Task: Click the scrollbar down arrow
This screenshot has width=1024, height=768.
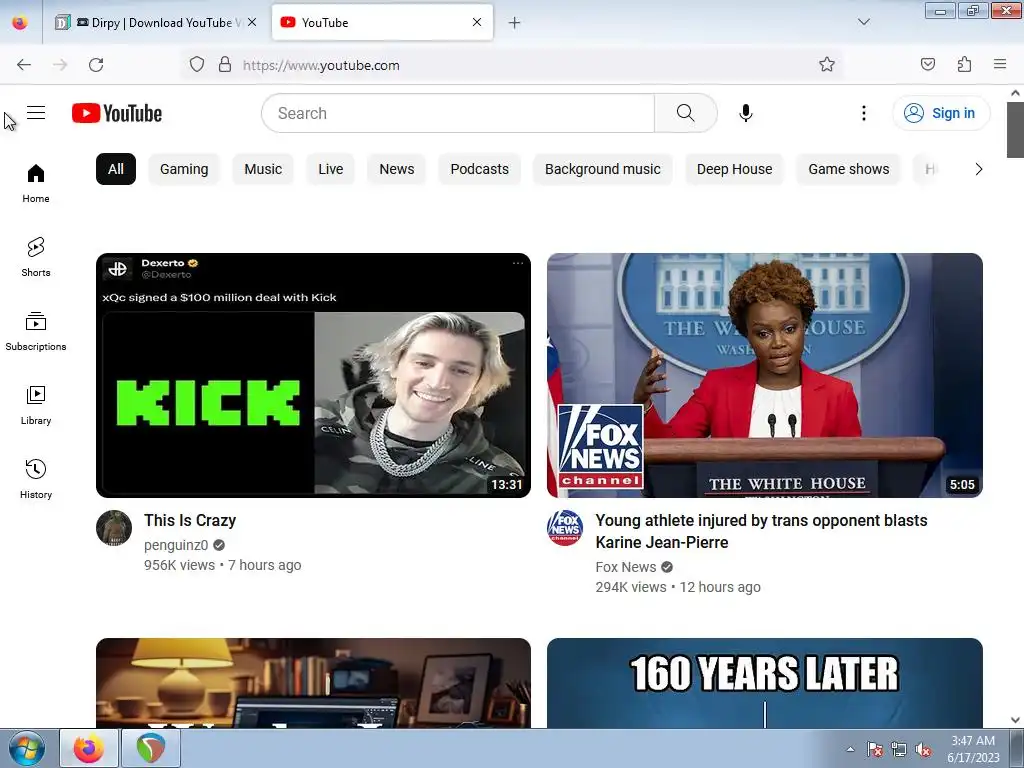Action: 1015,720
